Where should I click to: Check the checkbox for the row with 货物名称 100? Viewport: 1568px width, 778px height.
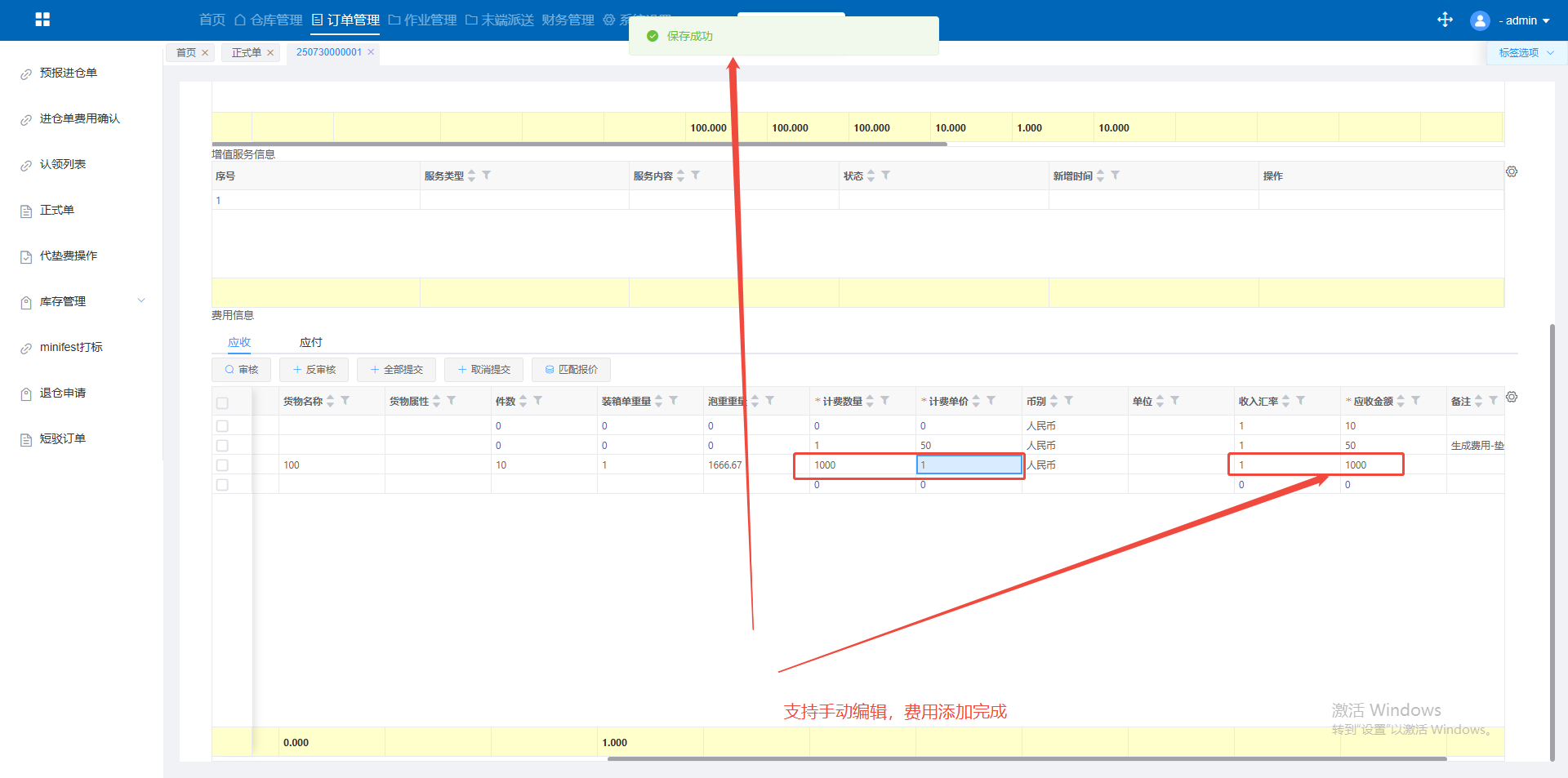(x=222, y=465)
